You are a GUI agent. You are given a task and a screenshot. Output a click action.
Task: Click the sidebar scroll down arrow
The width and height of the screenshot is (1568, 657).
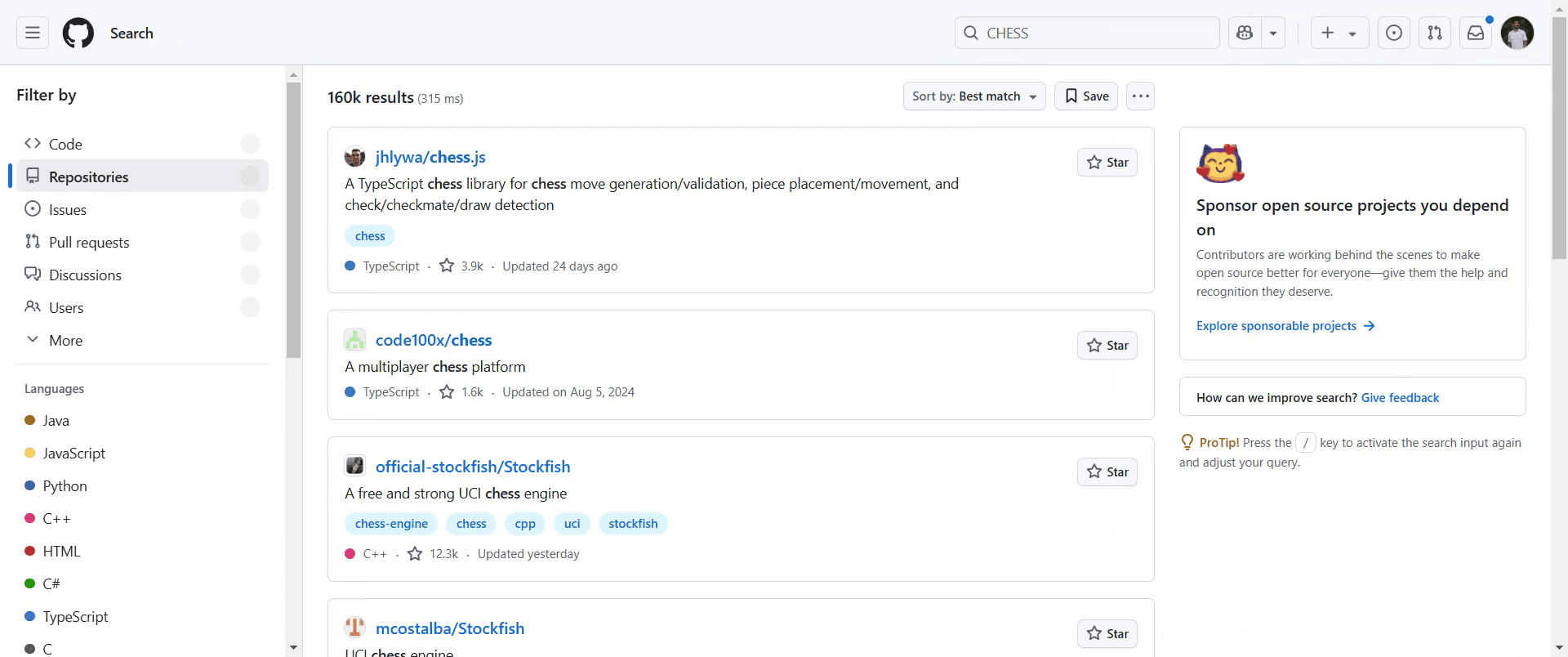(x=294, y=648)
